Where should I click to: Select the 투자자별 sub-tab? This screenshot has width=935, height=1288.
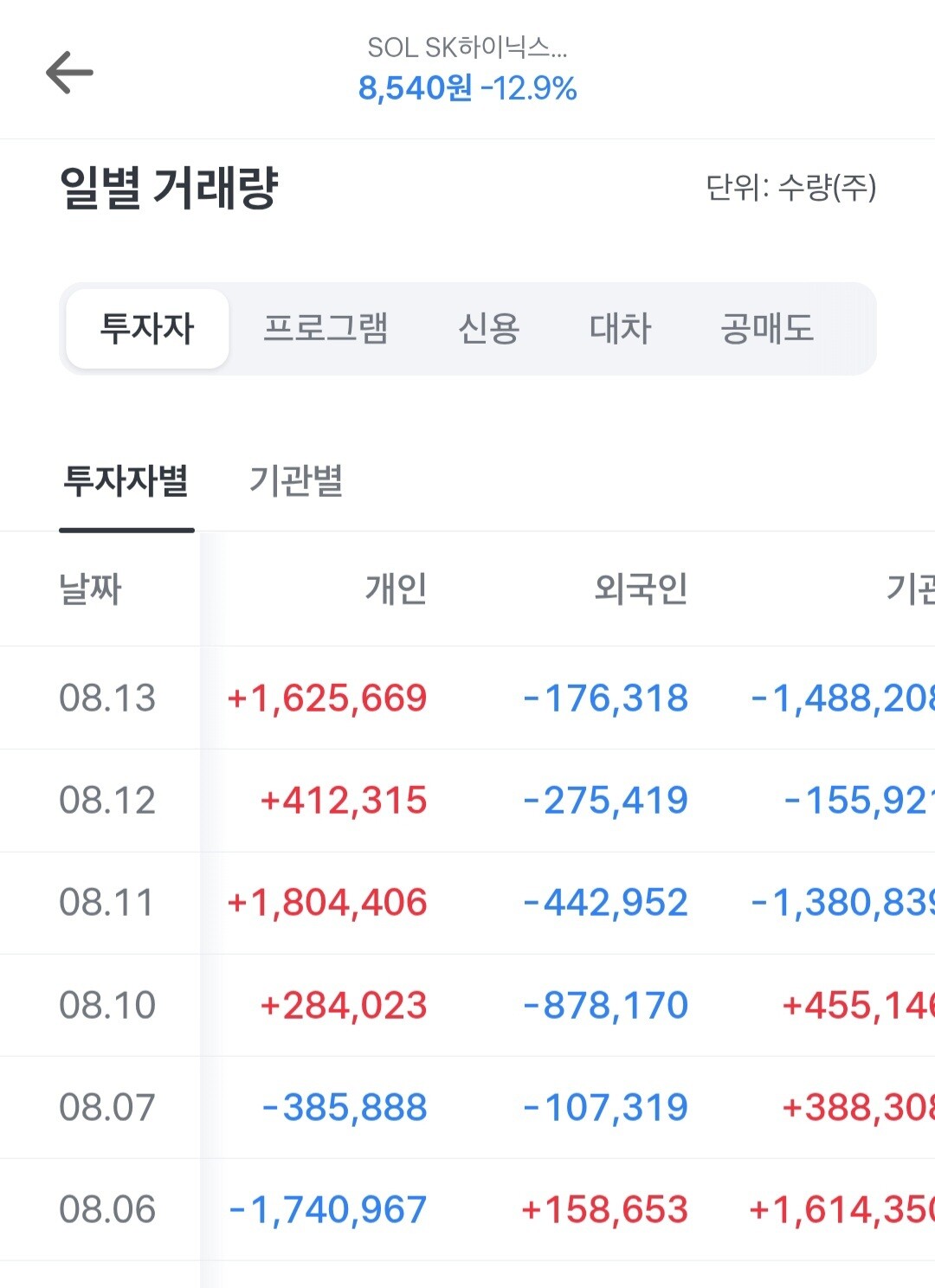126,481
